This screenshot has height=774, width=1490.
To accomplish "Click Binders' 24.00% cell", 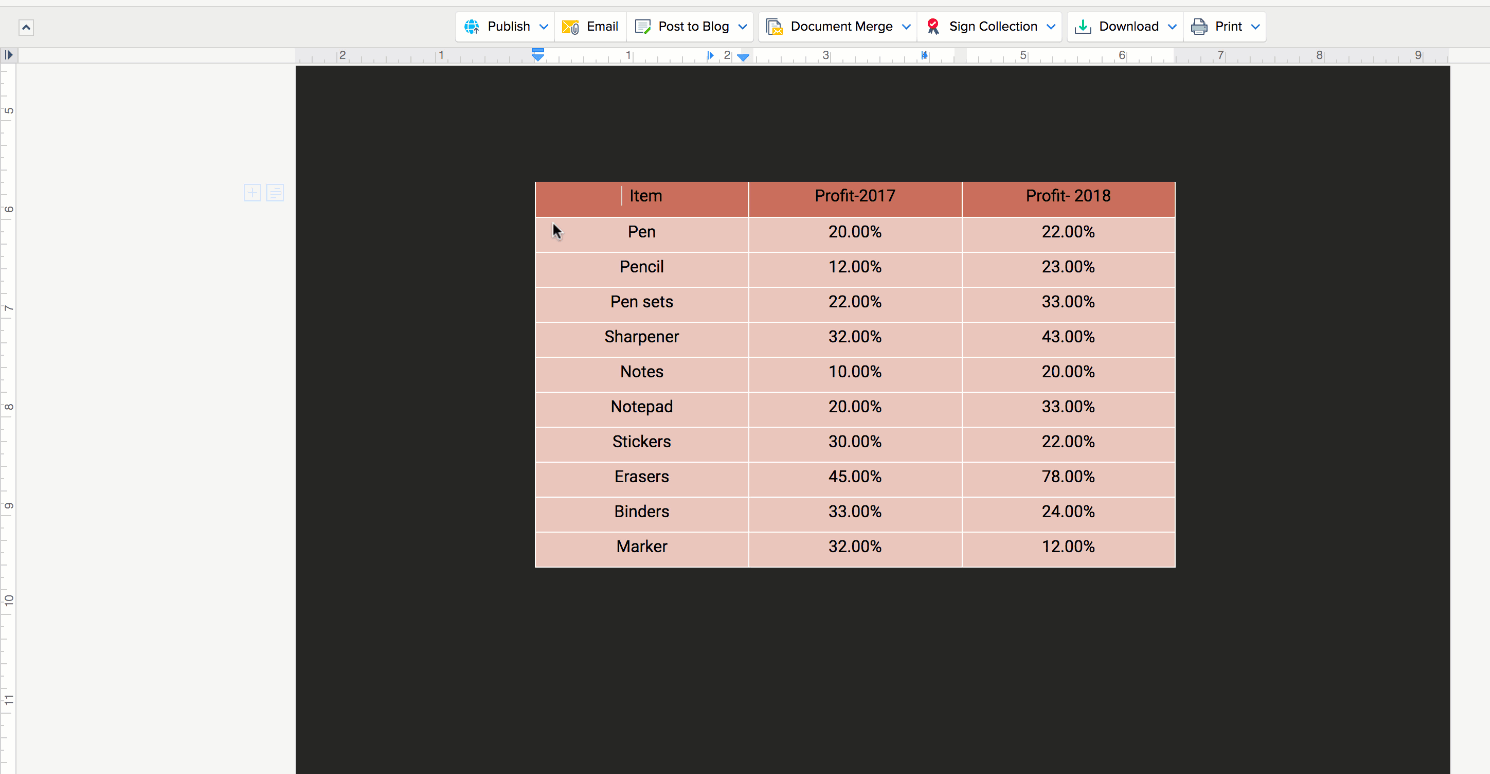I will point(1069,515).
